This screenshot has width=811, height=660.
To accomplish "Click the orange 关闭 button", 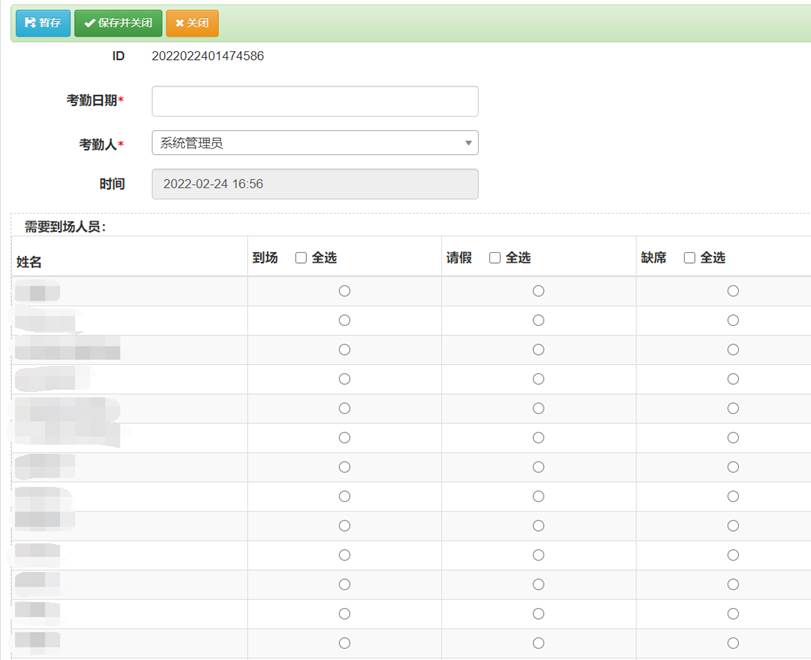I will pyautogui.click(x=192, y=23).
